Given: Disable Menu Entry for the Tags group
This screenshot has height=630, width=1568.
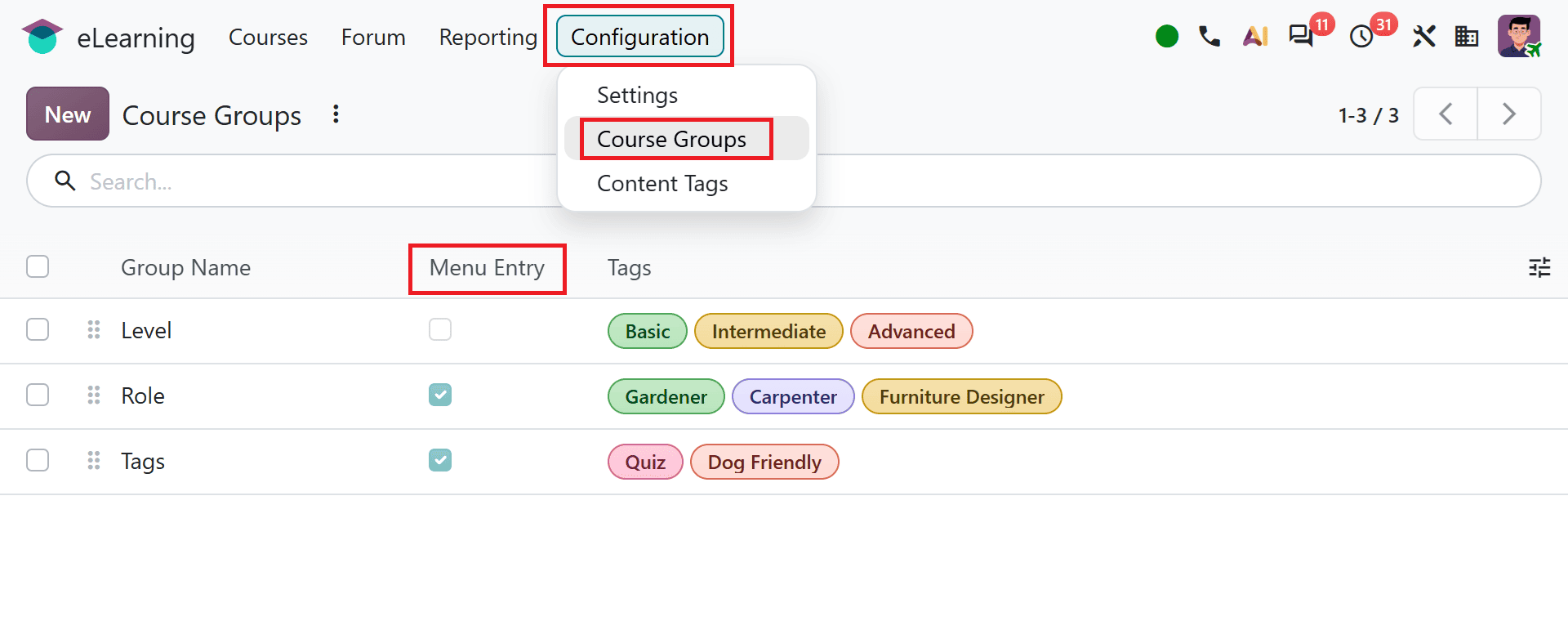Looking at the screenshot, I should pyautogui.click(x=440, y=460).
